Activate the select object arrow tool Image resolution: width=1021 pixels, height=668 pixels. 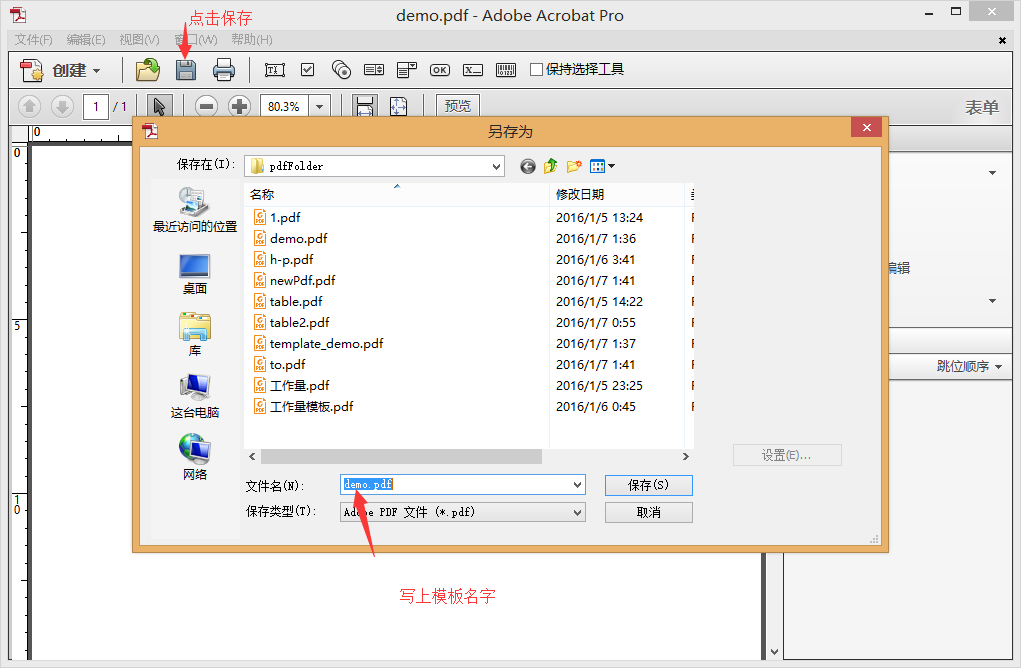pyautogui.click(x=159, y=106)
